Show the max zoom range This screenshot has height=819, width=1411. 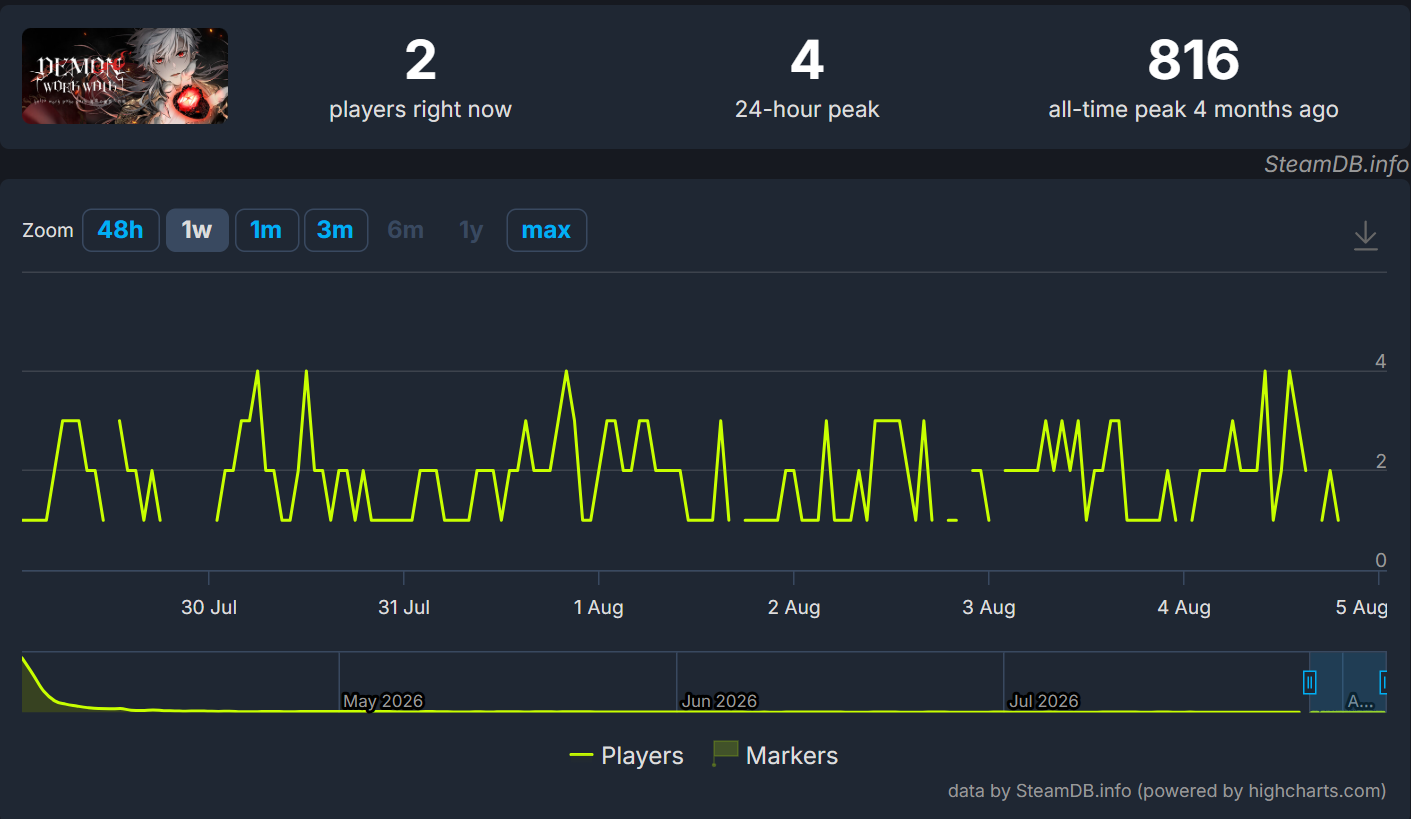[x=546, y=230]
